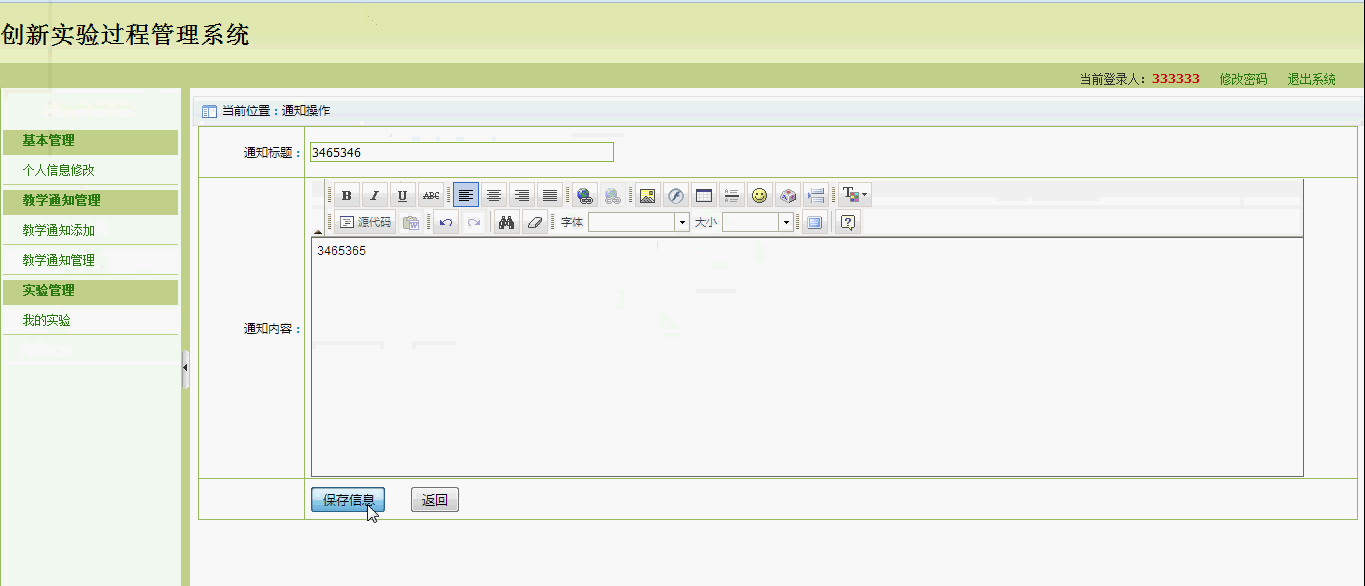Image resolution: width=1365 pixels, height=586 pixels.
Task: Justify text in the editor
Action: point(550,196)
